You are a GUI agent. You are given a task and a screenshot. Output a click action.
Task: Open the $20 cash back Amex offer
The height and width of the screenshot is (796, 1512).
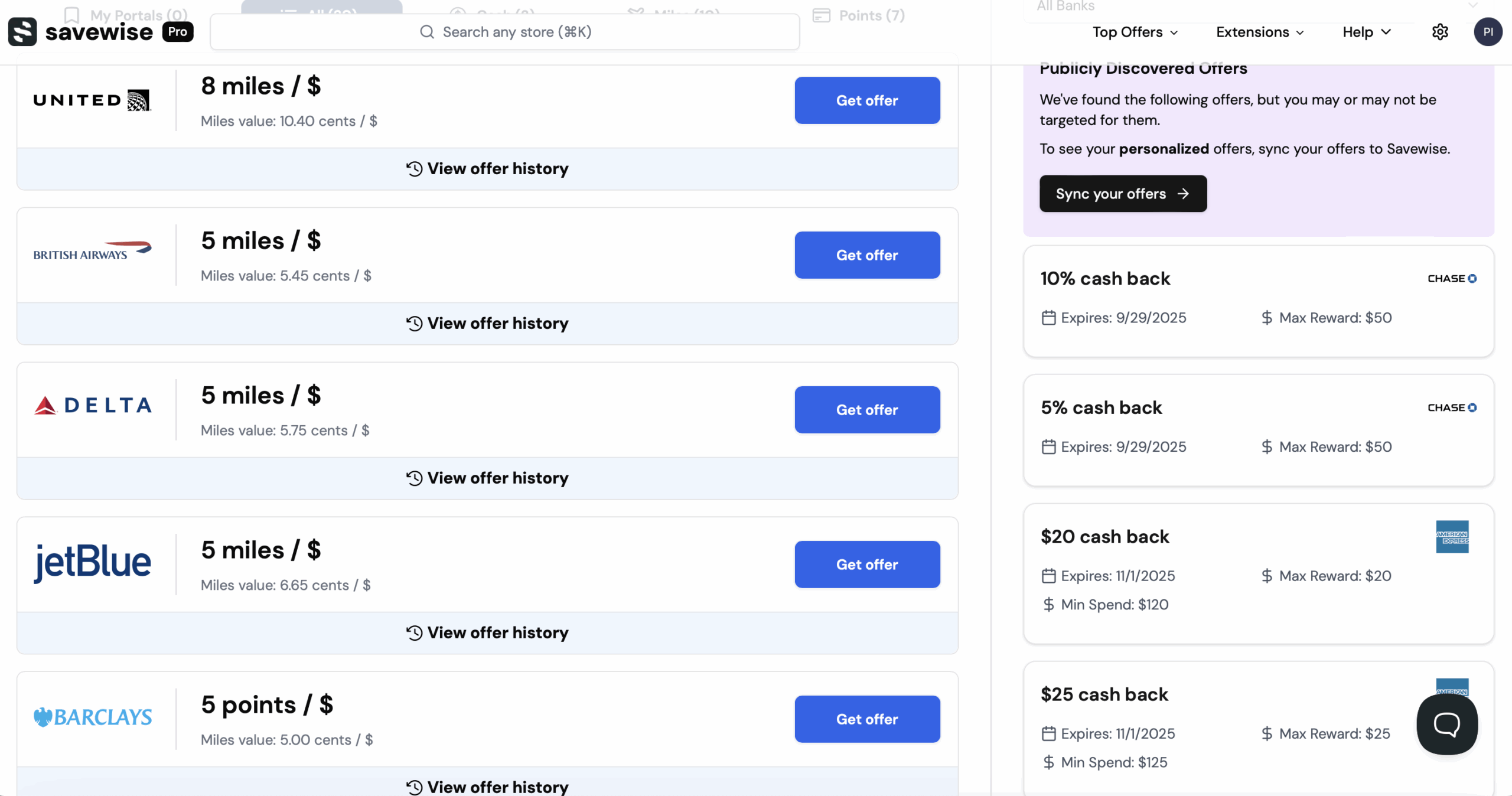click(x=1258, y=573)
